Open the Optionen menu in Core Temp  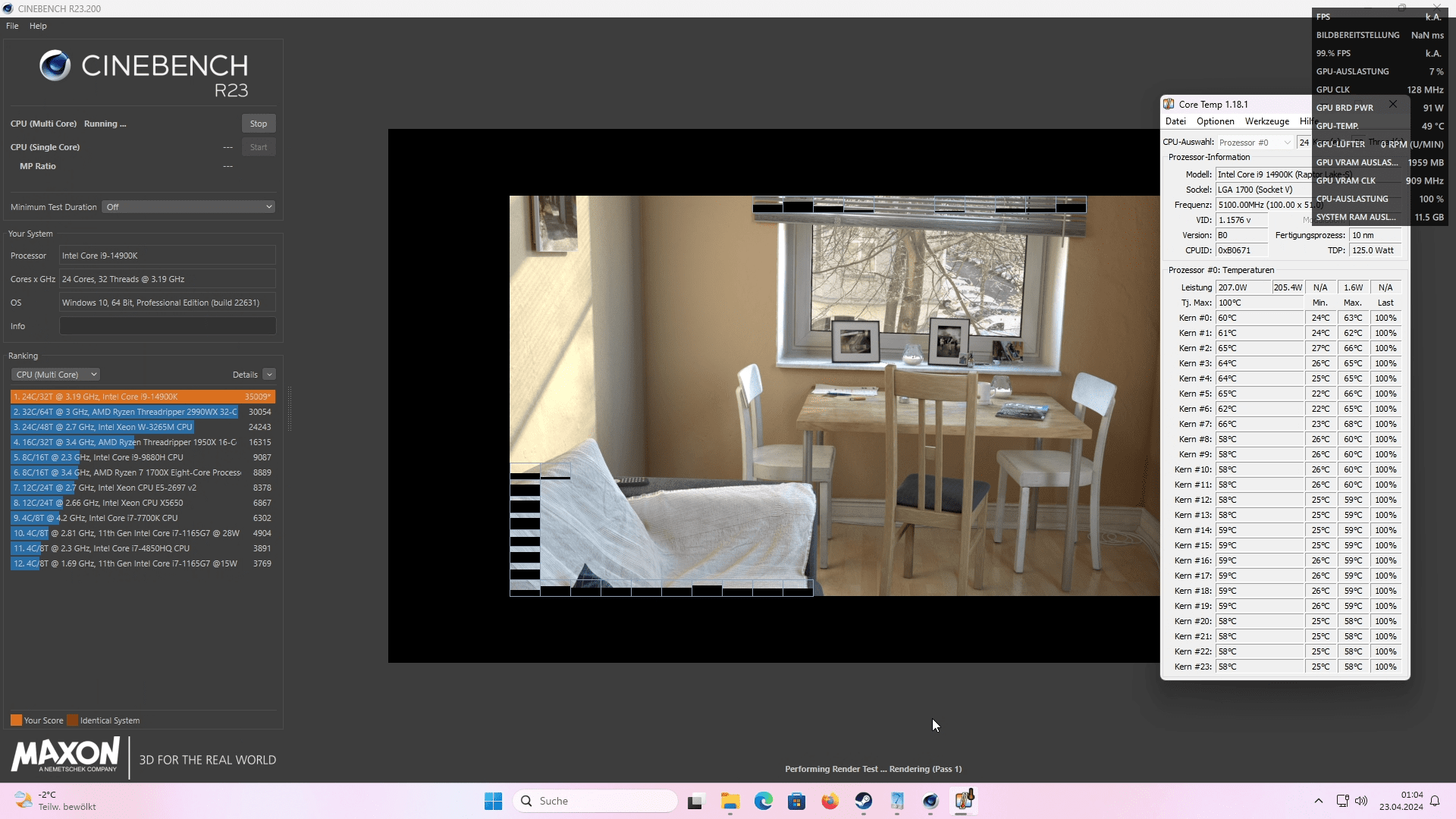click(1215, 121)
